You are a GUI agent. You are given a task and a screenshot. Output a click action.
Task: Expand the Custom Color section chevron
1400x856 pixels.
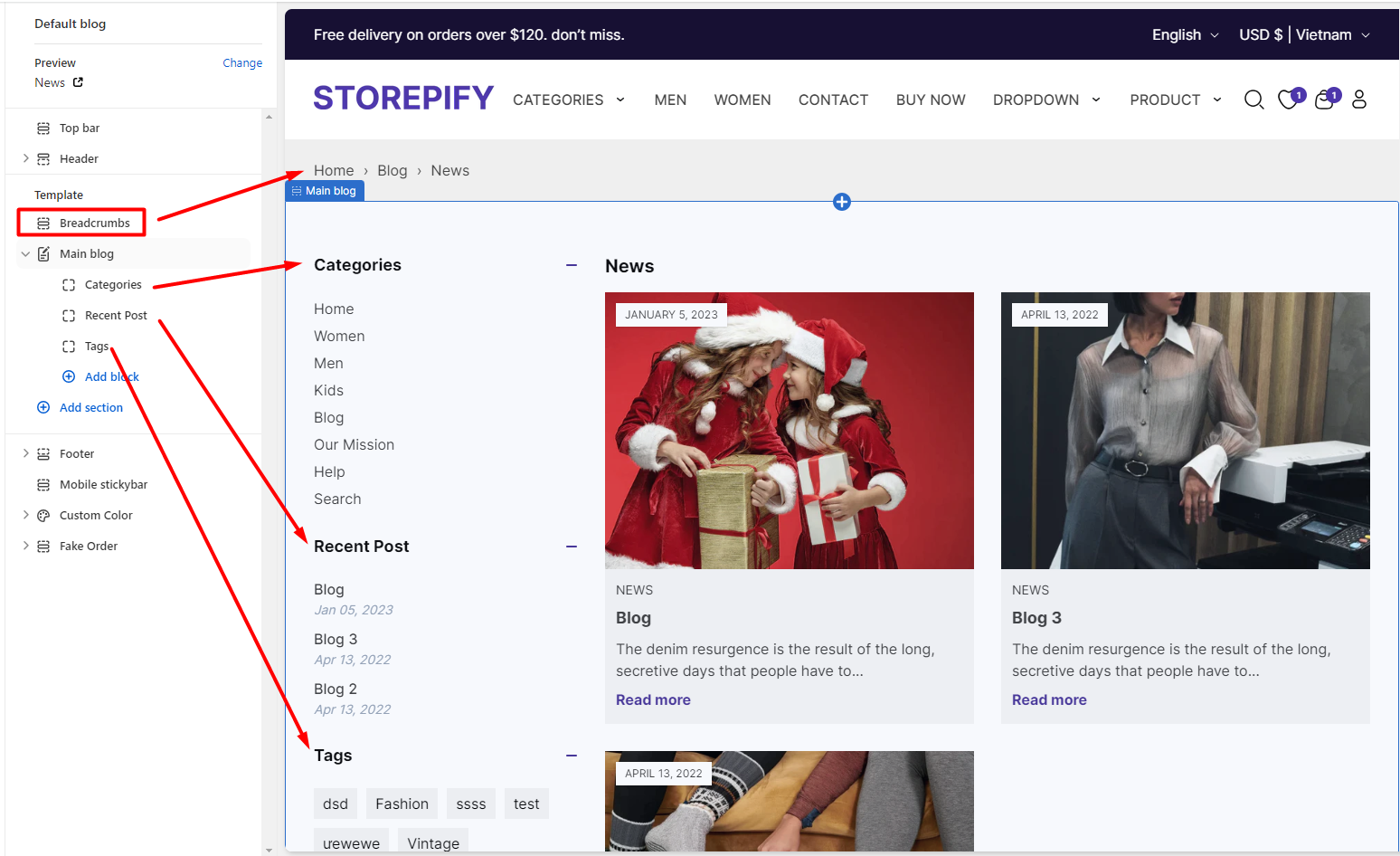click(x=25, y=515)
